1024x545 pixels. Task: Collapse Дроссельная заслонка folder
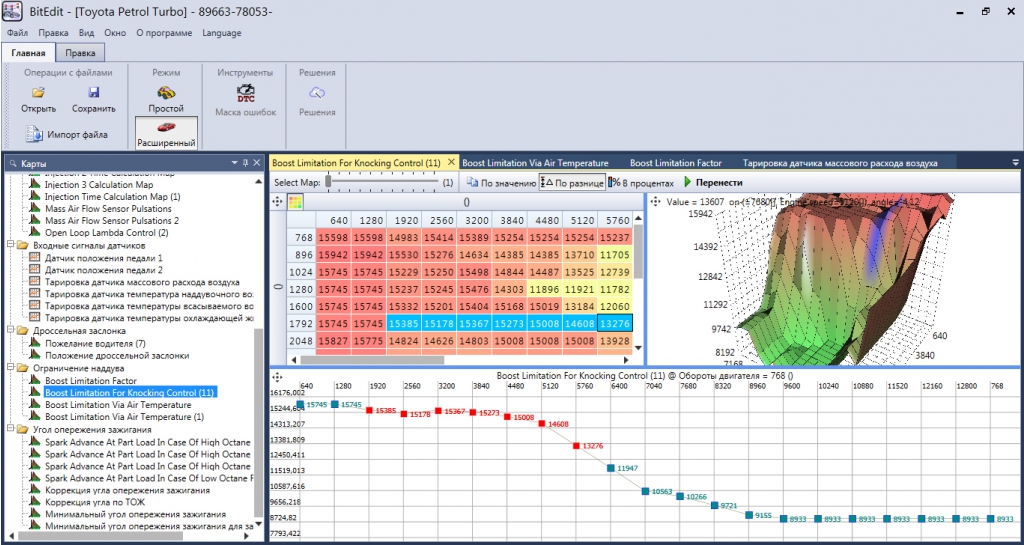pyautogui.click(x=10, y=331)
